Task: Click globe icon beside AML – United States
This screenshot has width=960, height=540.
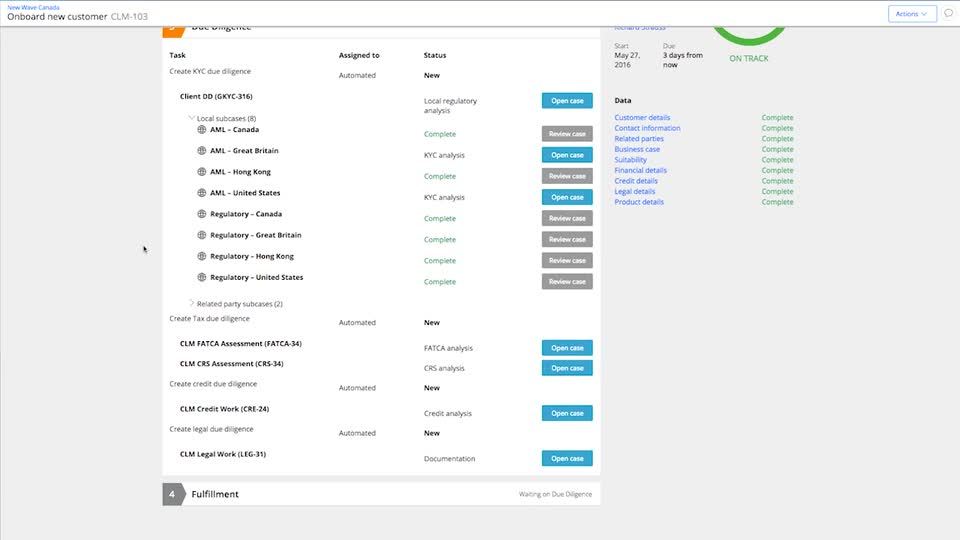Action: point(201,193)
